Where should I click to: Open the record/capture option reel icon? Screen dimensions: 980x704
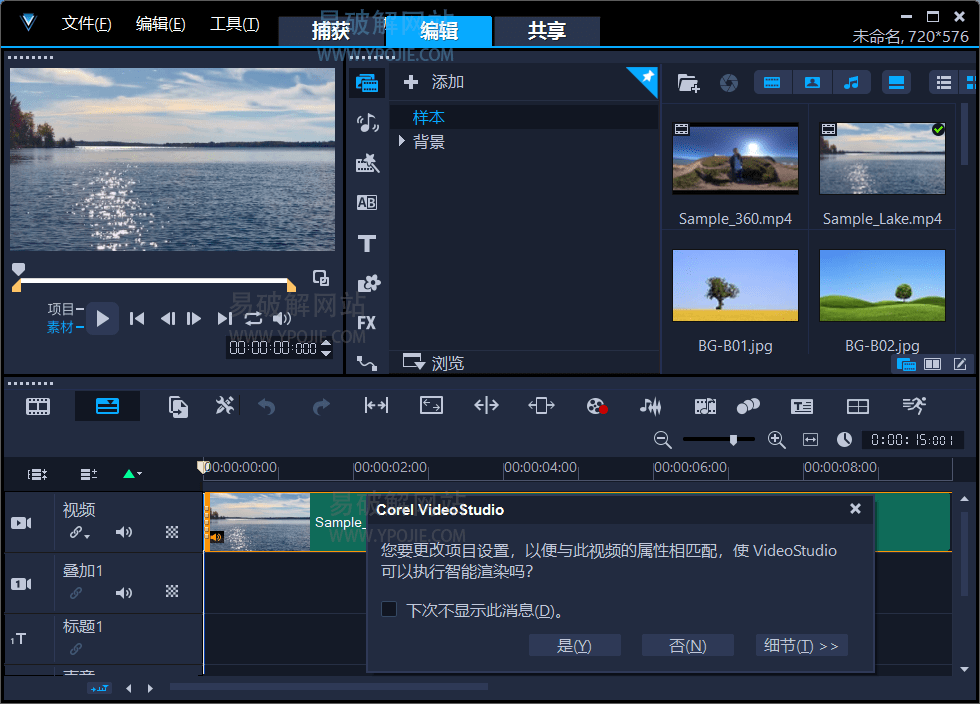click(597, 406)
